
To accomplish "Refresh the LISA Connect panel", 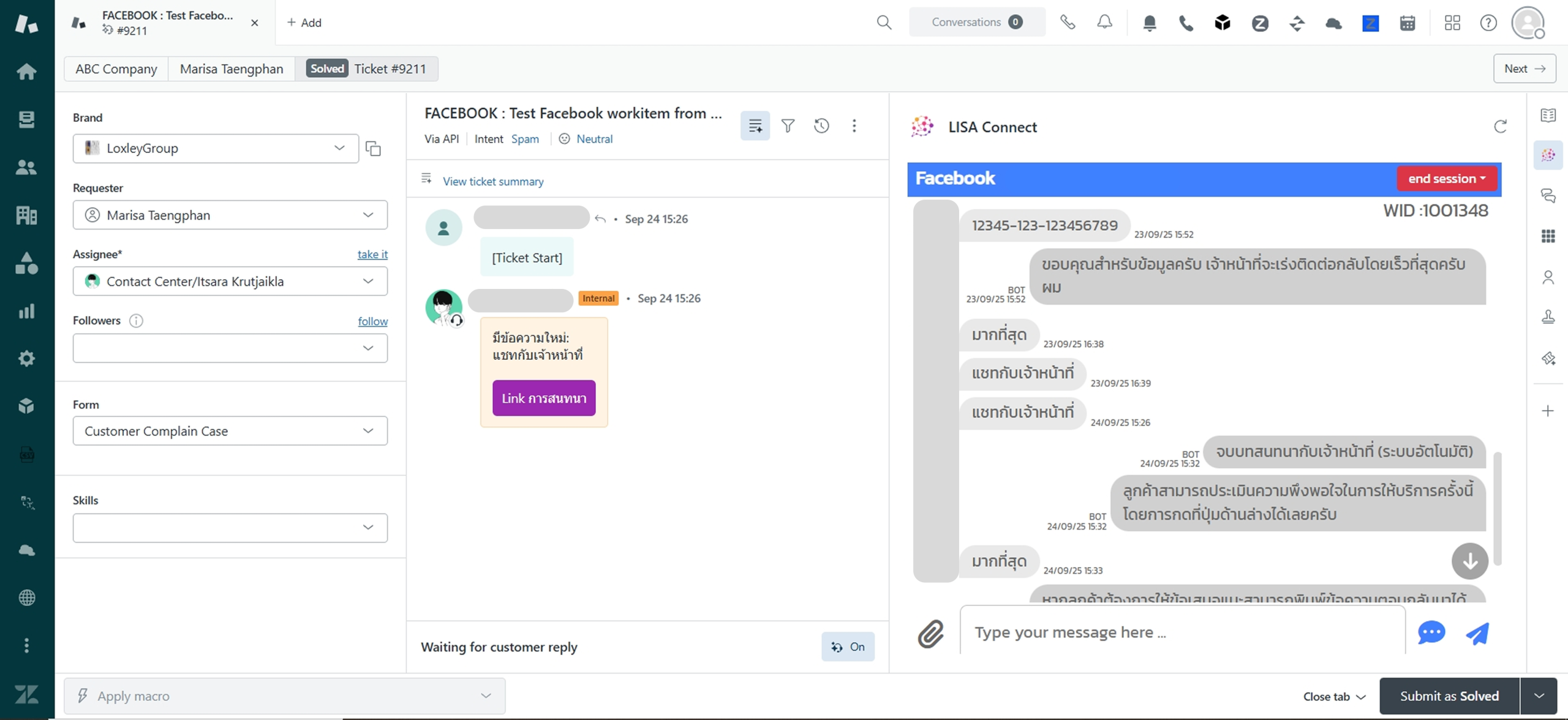I will point(1500,127).
